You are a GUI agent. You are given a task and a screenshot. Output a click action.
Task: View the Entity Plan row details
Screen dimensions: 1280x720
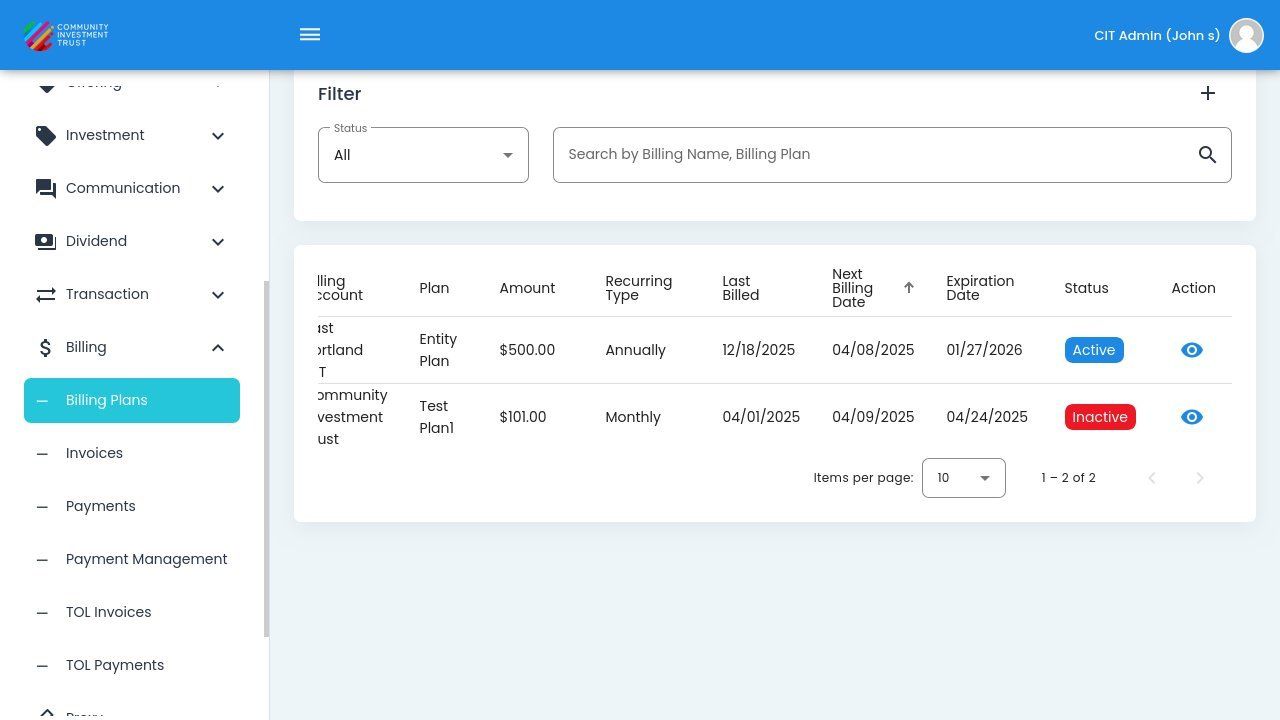[1191, 350]
